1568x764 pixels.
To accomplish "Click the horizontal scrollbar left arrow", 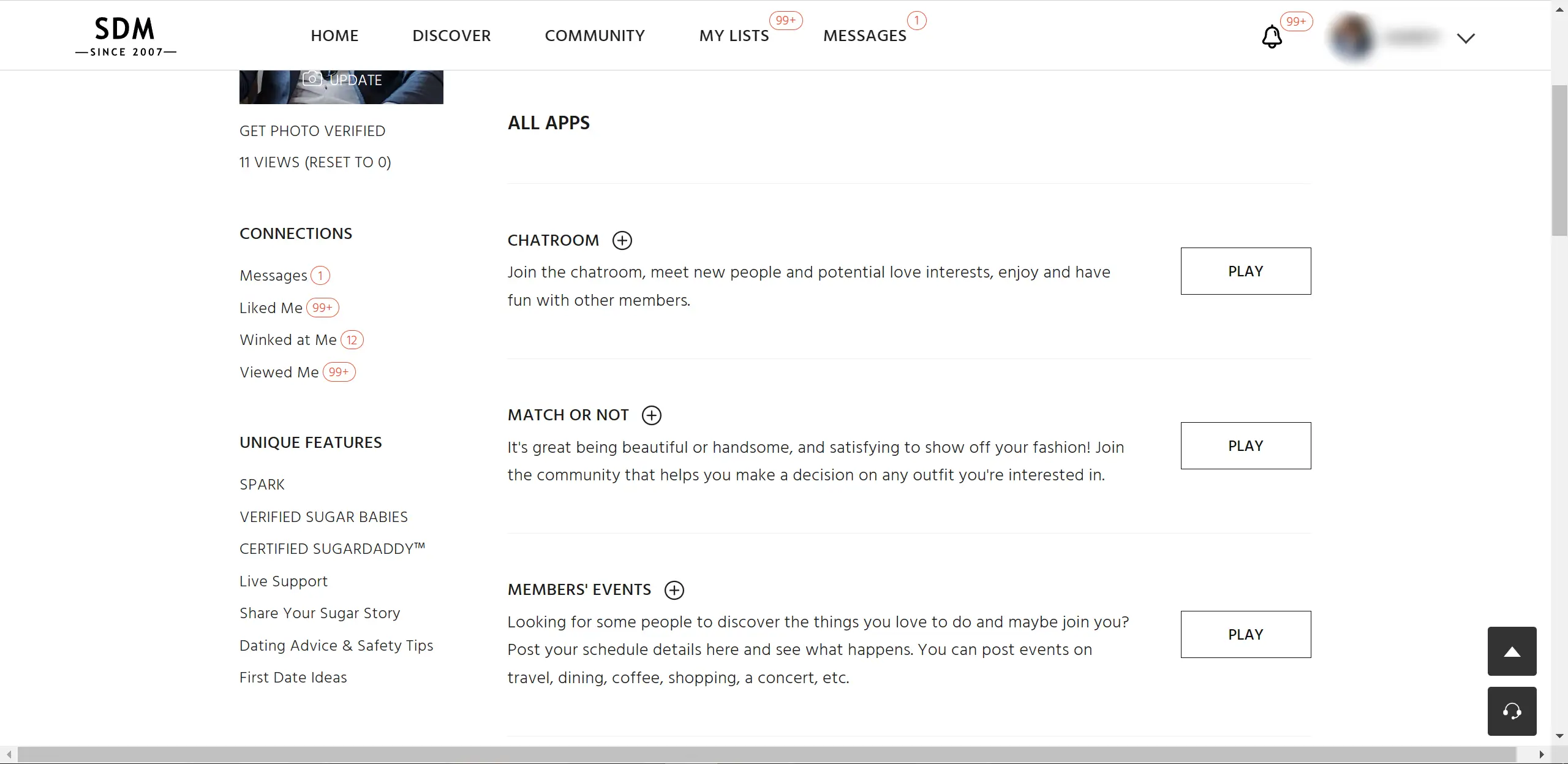I will [9, 754].
